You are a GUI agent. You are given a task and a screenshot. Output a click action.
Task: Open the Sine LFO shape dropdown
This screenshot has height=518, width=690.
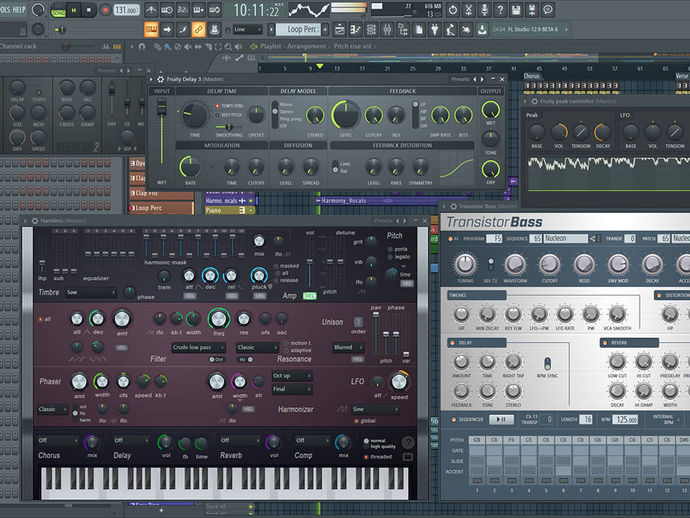[375, 409]
